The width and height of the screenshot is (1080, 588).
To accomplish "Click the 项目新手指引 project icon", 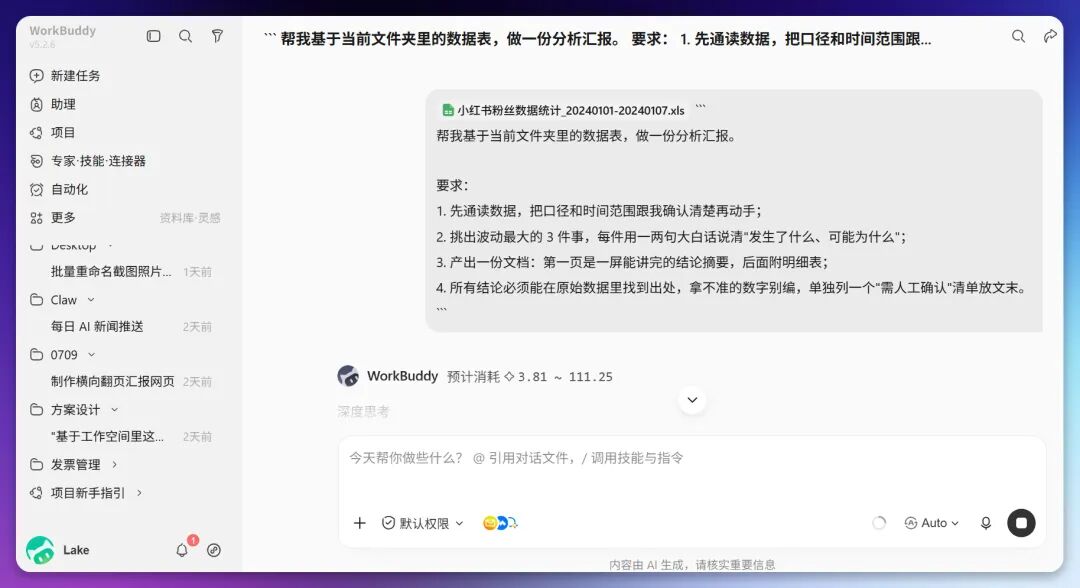I will [37, 493].
